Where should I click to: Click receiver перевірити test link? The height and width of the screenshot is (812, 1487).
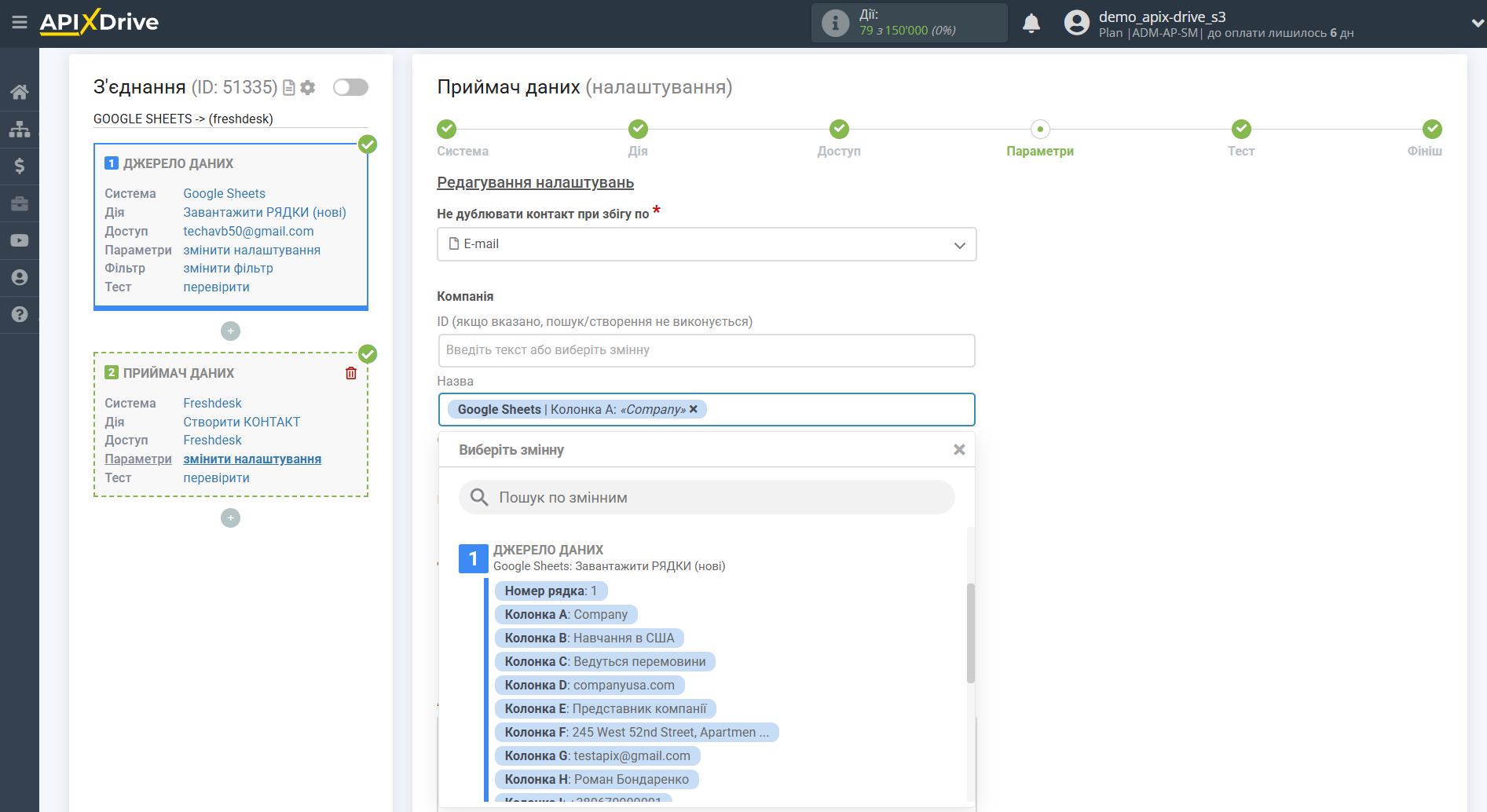[x=216, y=477]
